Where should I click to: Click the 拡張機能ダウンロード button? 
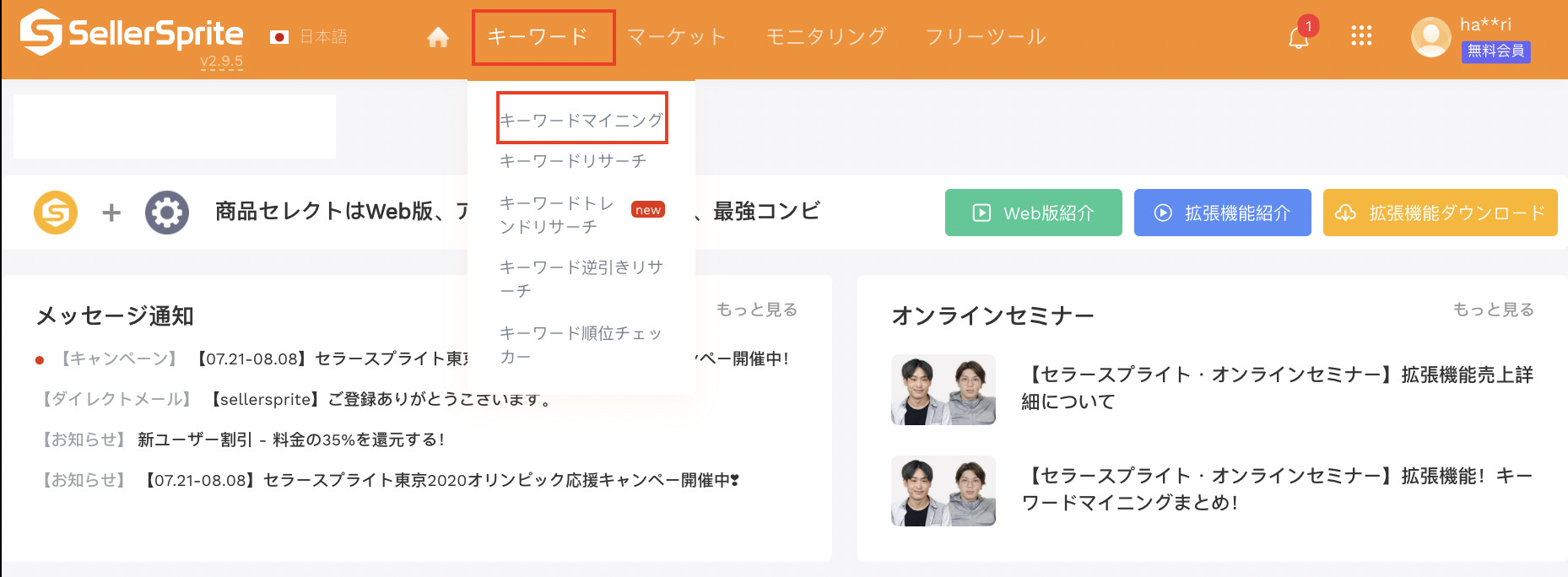[x=1440, y=213]
